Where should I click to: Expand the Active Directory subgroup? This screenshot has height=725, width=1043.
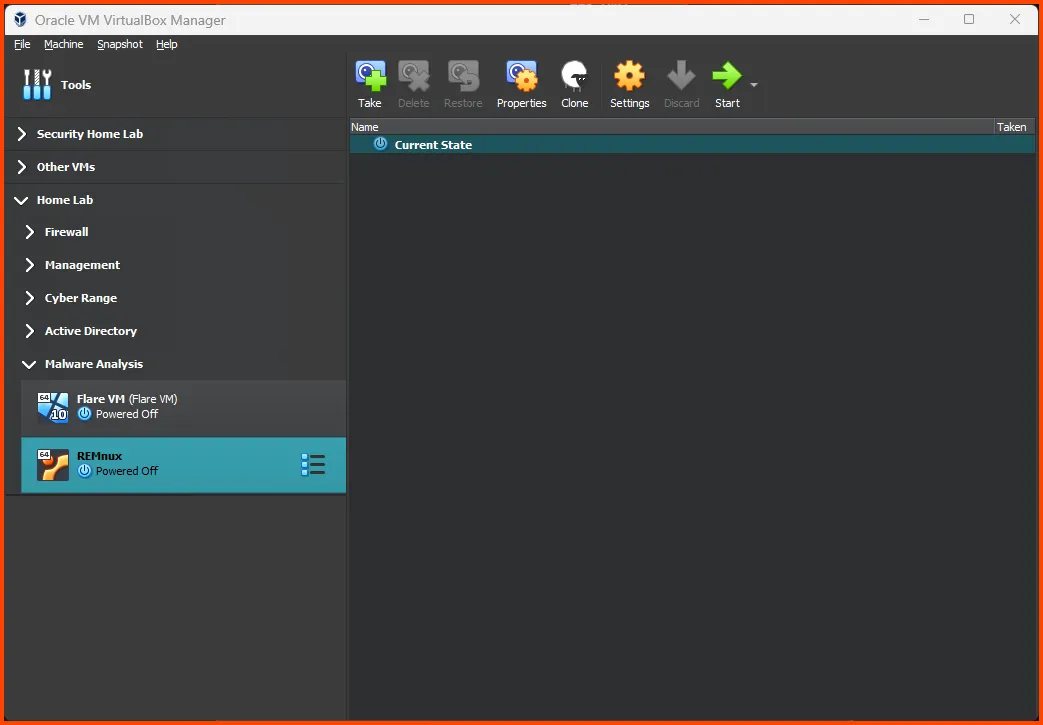pyautogui.click(x=29, y=331)
